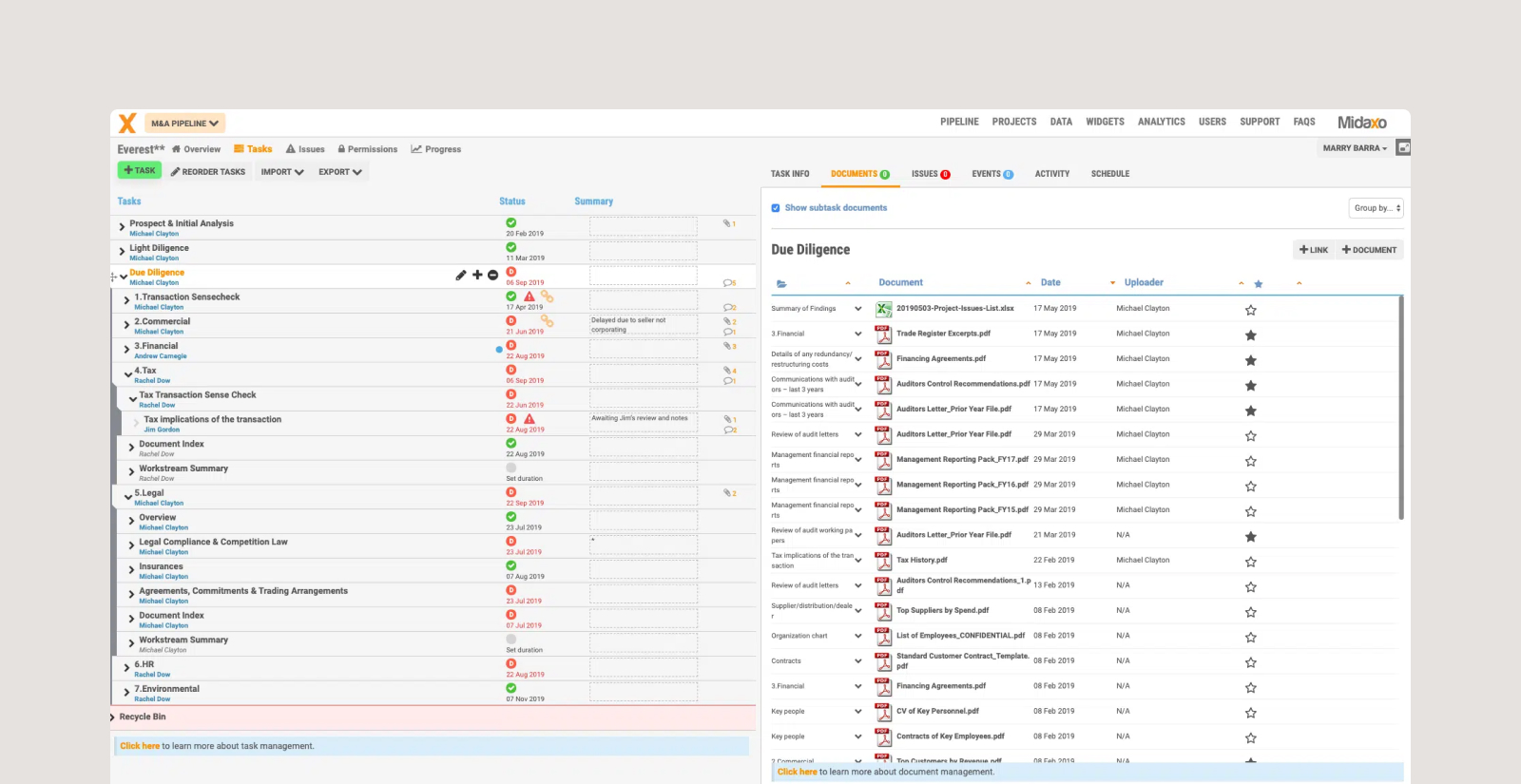Click red D status icon on 3.Financial row
Viewport: 1521px width, 784px height.
(511, 346)
